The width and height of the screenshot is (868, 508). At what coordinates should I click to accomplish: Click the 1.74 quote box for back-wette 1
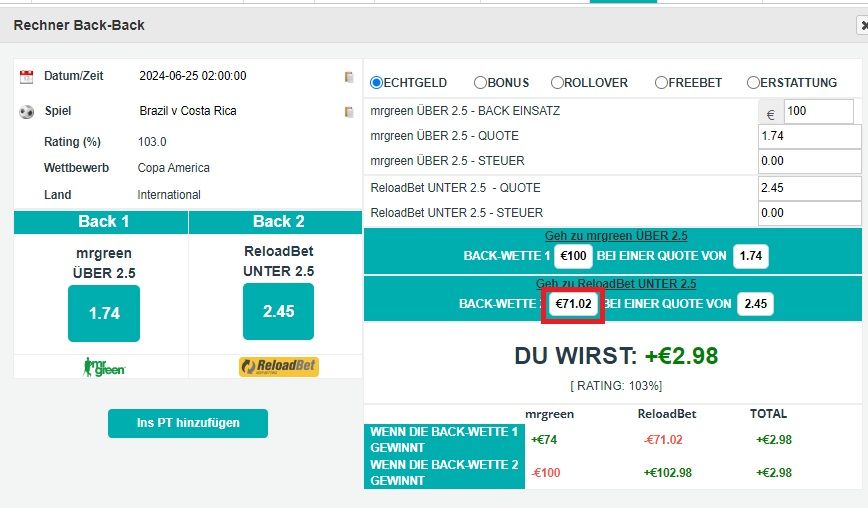click(x=751, y=256)
